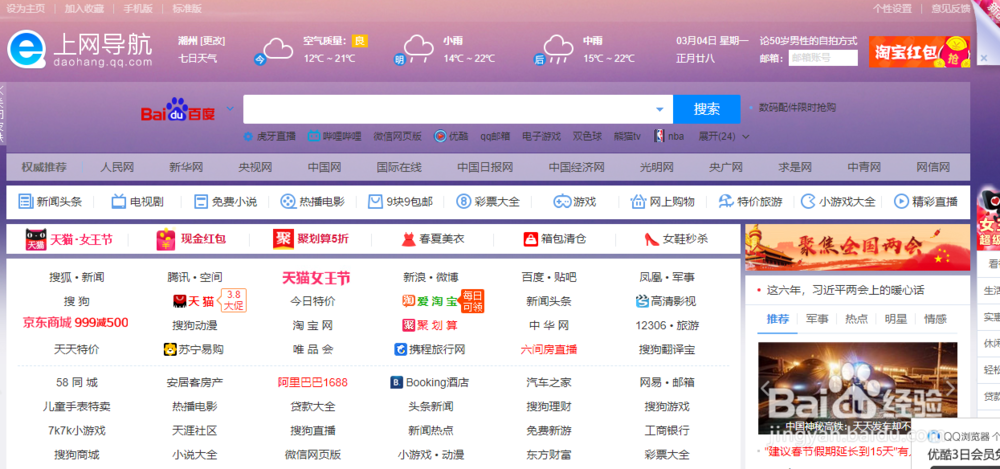Click inside the Baidu search input field

click(x=458, y=109)
